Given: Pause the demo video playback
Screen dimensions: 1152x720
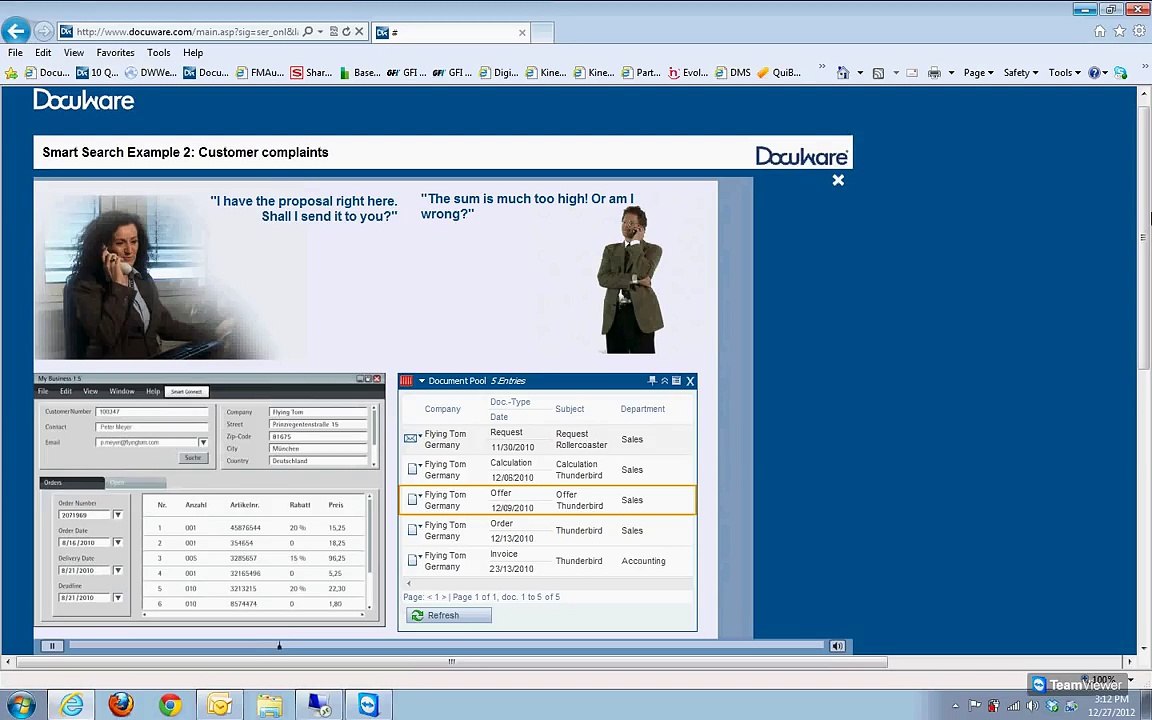Looking at the screenshot, I should (52, 646).
